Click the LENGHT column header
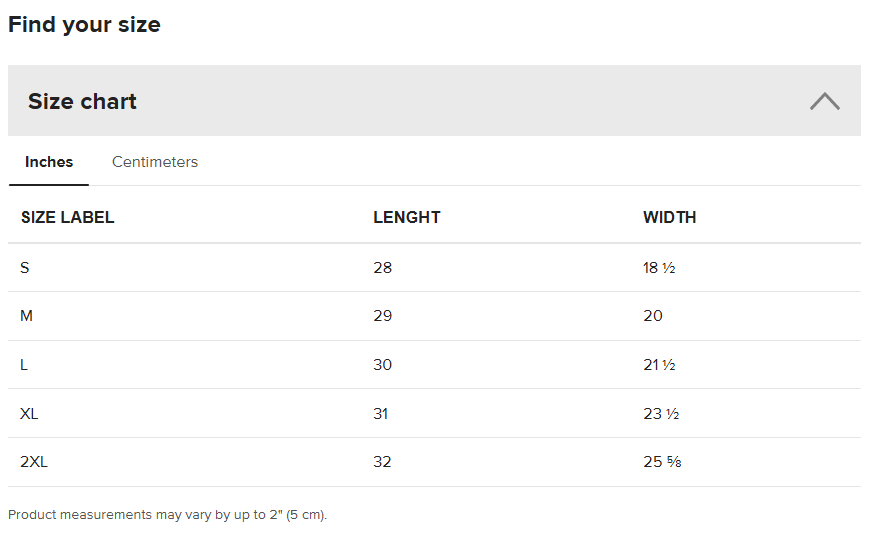 point(406,217)
